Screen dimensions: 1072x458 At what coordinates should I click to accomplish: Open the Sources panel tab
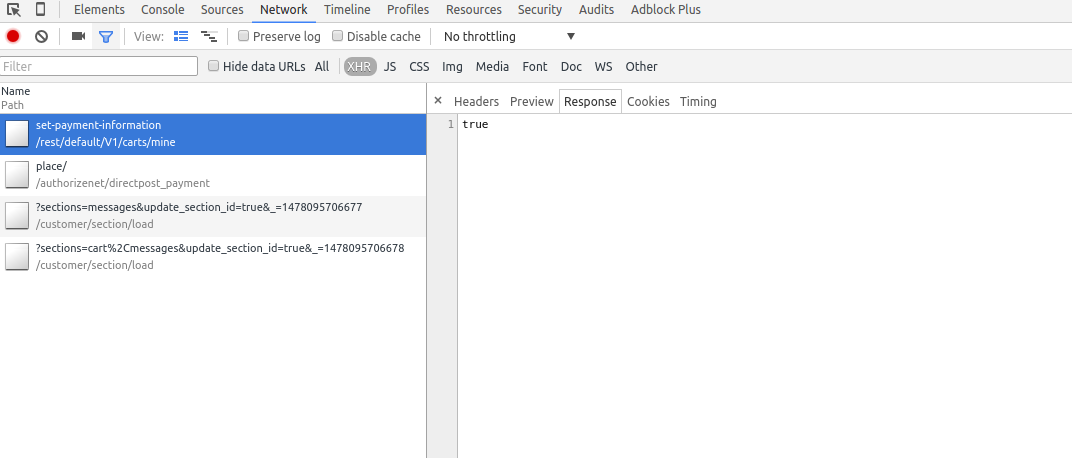click(222, 10)
